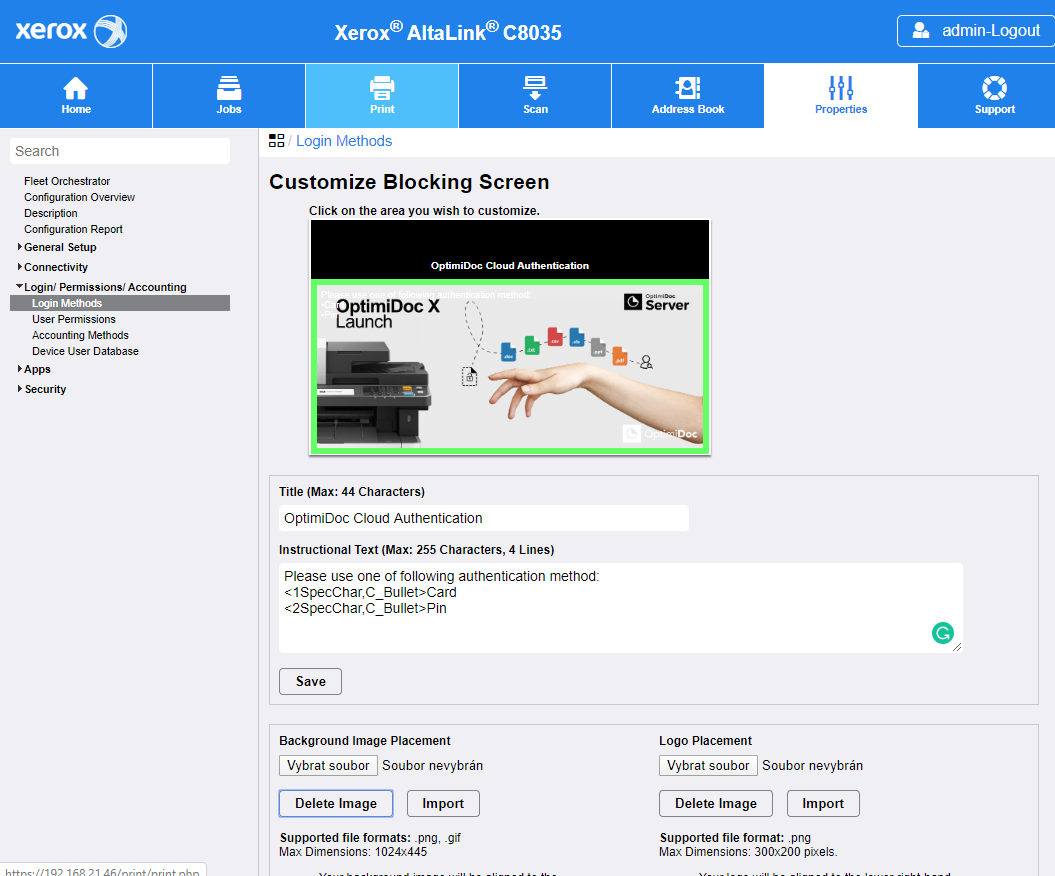Click the Apps label
Viewport: 1055px width, 876px height.
pyautogui.click(x=38, y=369)
